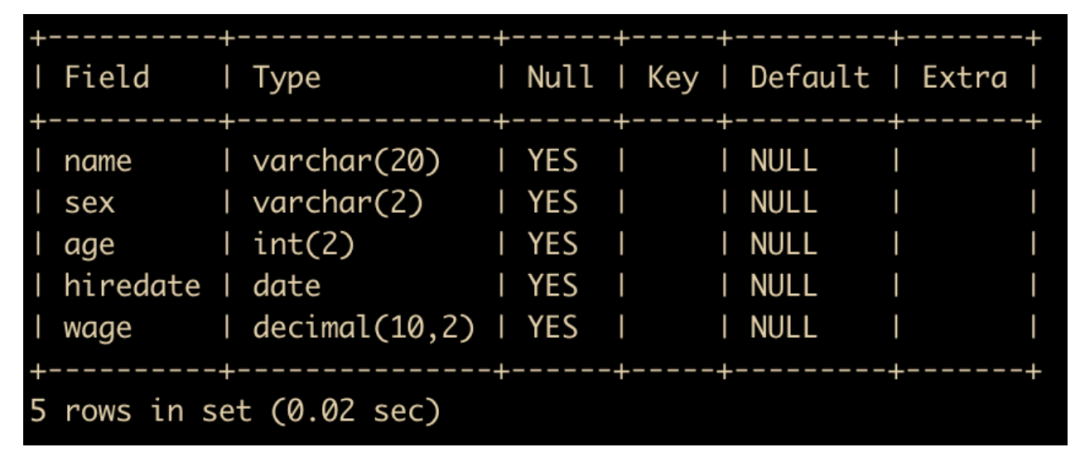Screen dimensions: 1080x457
Task: Click YES in the name row
Action: coord(552,162)
